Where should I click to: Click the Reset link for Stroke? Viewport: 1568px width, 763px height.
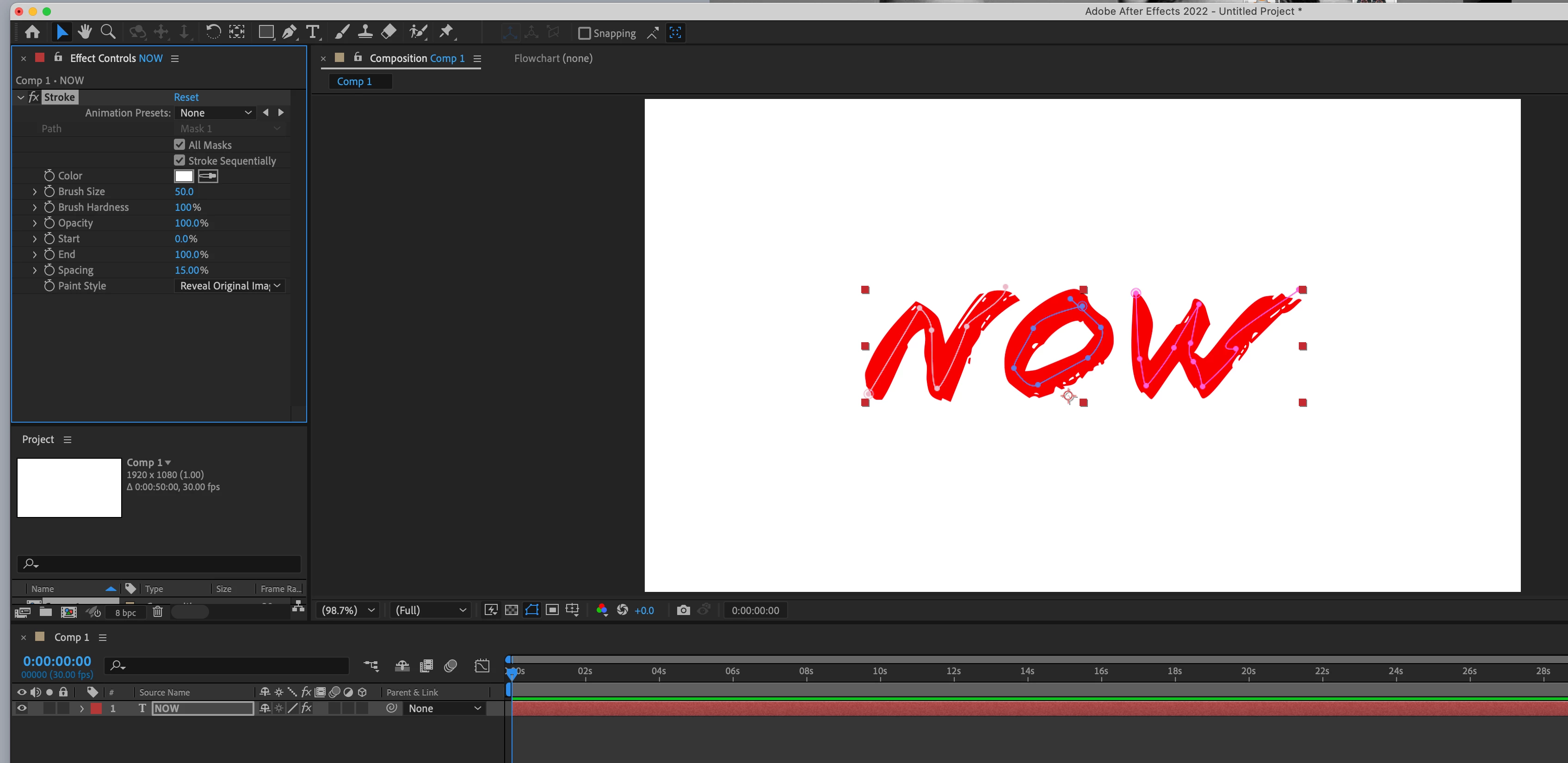tap(185, 98)
